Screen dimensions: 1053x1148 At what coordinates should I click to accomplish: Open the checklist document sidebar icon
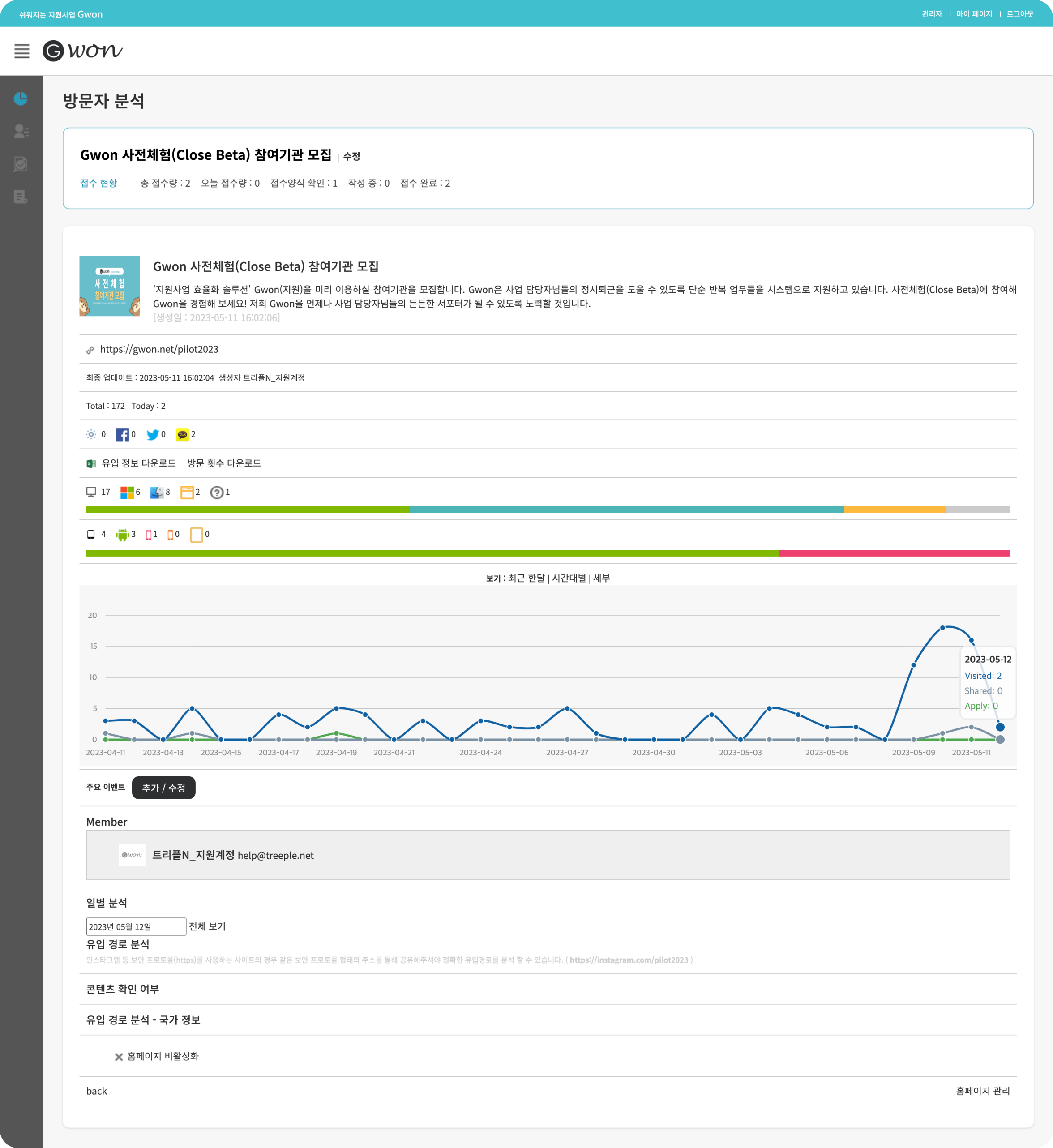[x=21, y=164]
